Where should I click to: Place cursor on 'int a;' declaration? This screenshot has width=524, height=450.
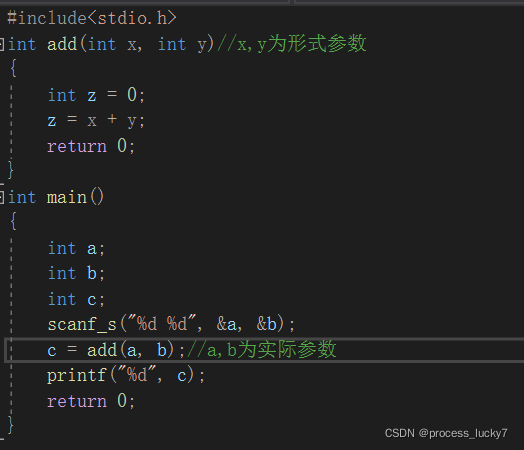[77, 248]
